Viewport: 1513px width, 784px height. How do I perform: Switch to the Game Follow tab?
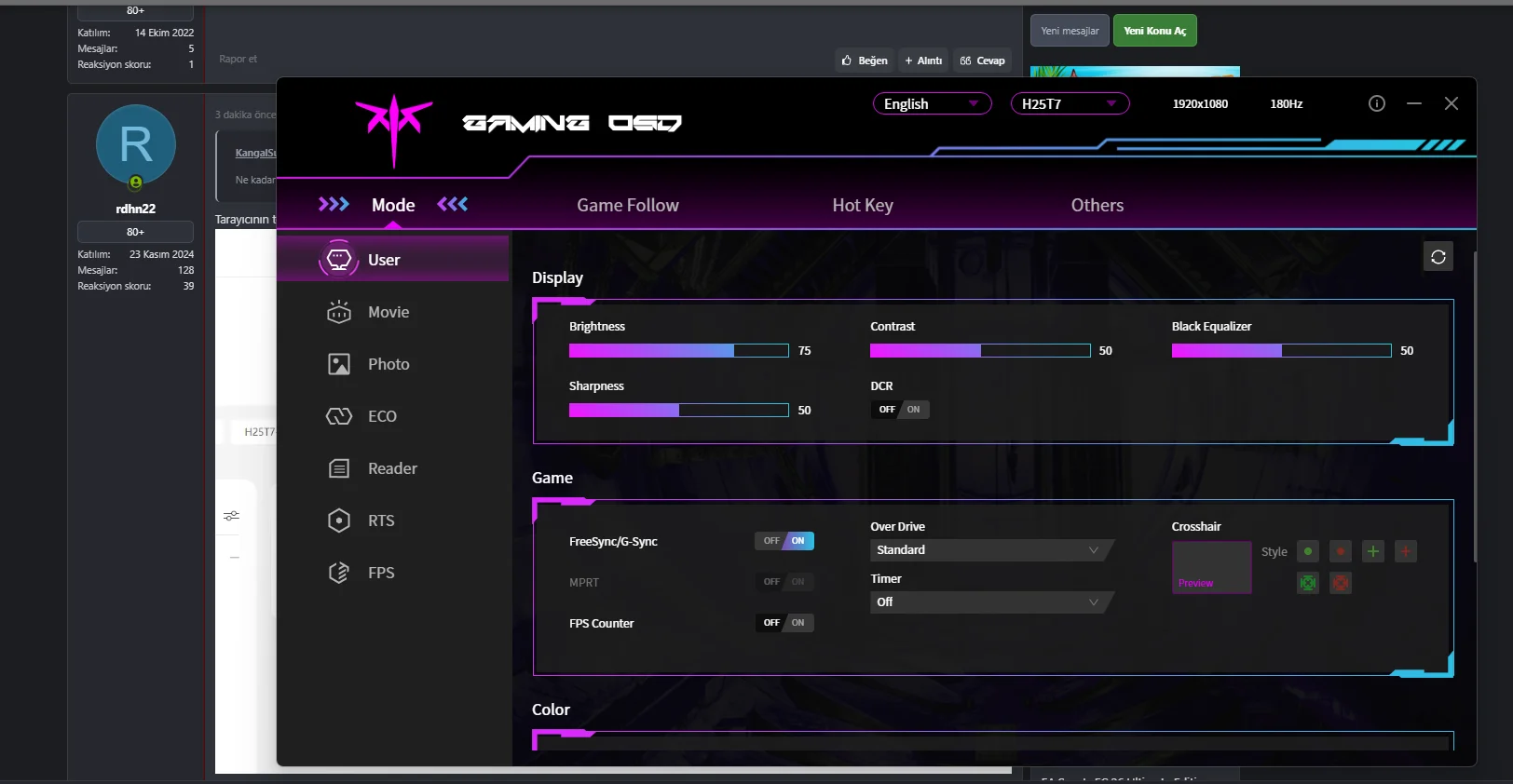click(628, 205)
